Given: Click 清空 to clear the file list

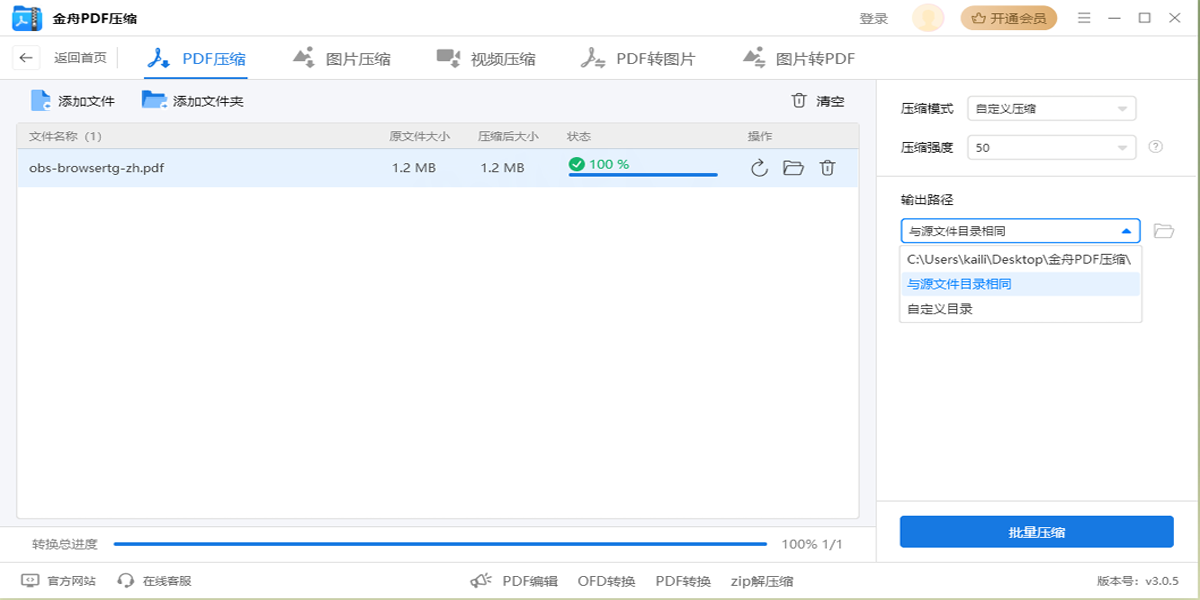Looking at the screenshot, I should 818,101.
